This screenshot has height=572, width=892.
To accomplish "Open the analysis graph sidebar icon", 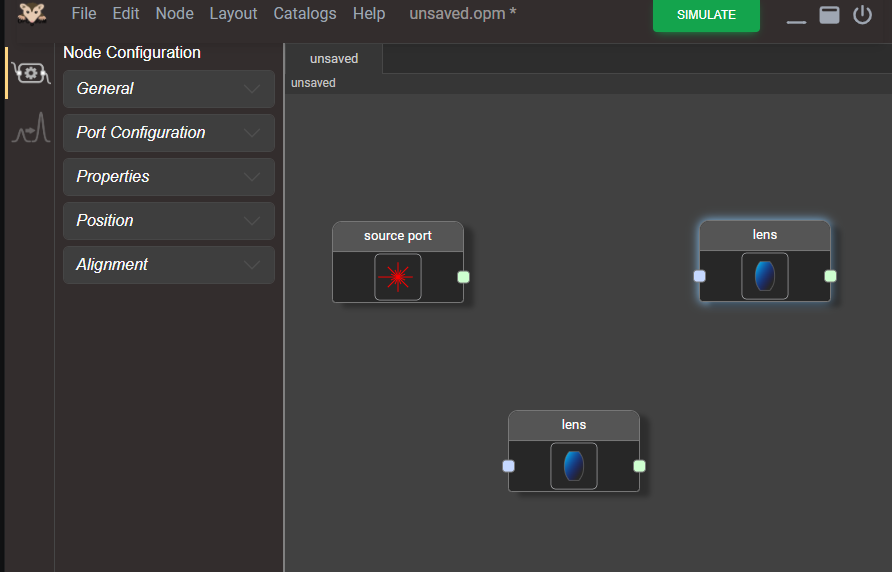I will [31, 127].
